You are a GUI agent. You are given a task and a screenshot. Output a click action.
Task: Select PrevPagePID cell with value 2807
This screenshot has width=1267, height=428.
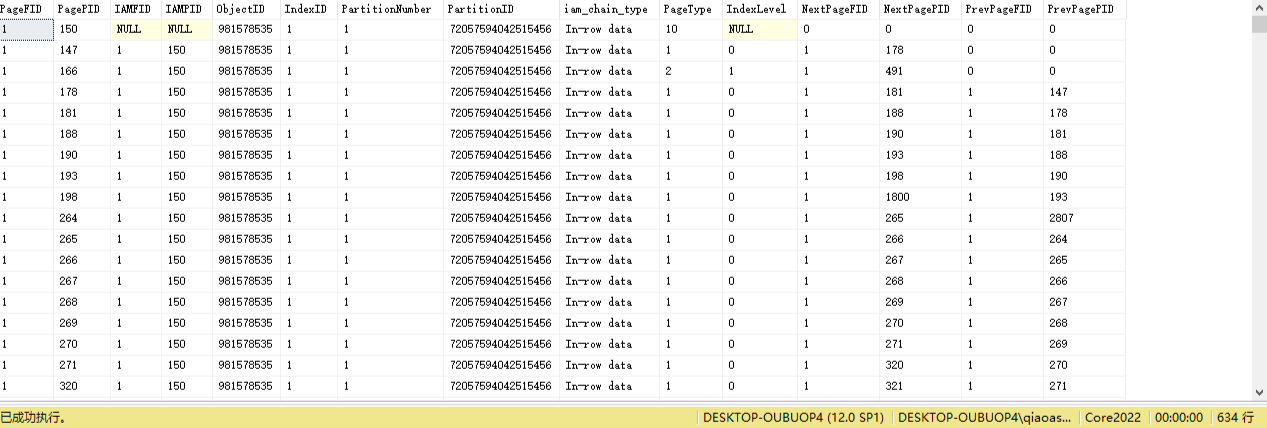(1085, 218)
